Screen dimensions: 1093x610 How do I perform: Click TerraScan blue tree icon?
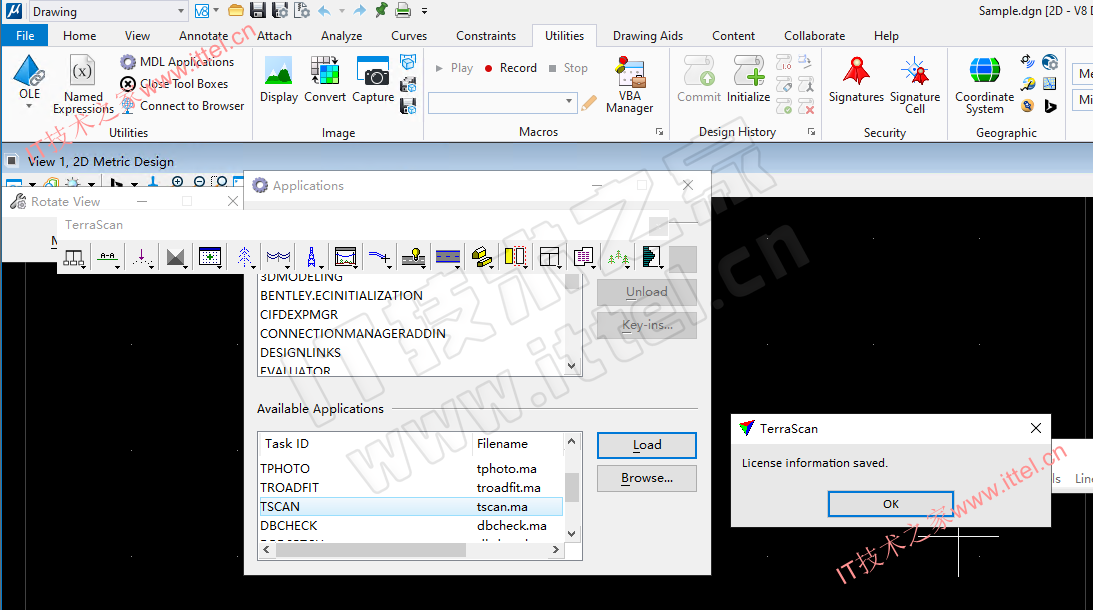pos(244,257)
